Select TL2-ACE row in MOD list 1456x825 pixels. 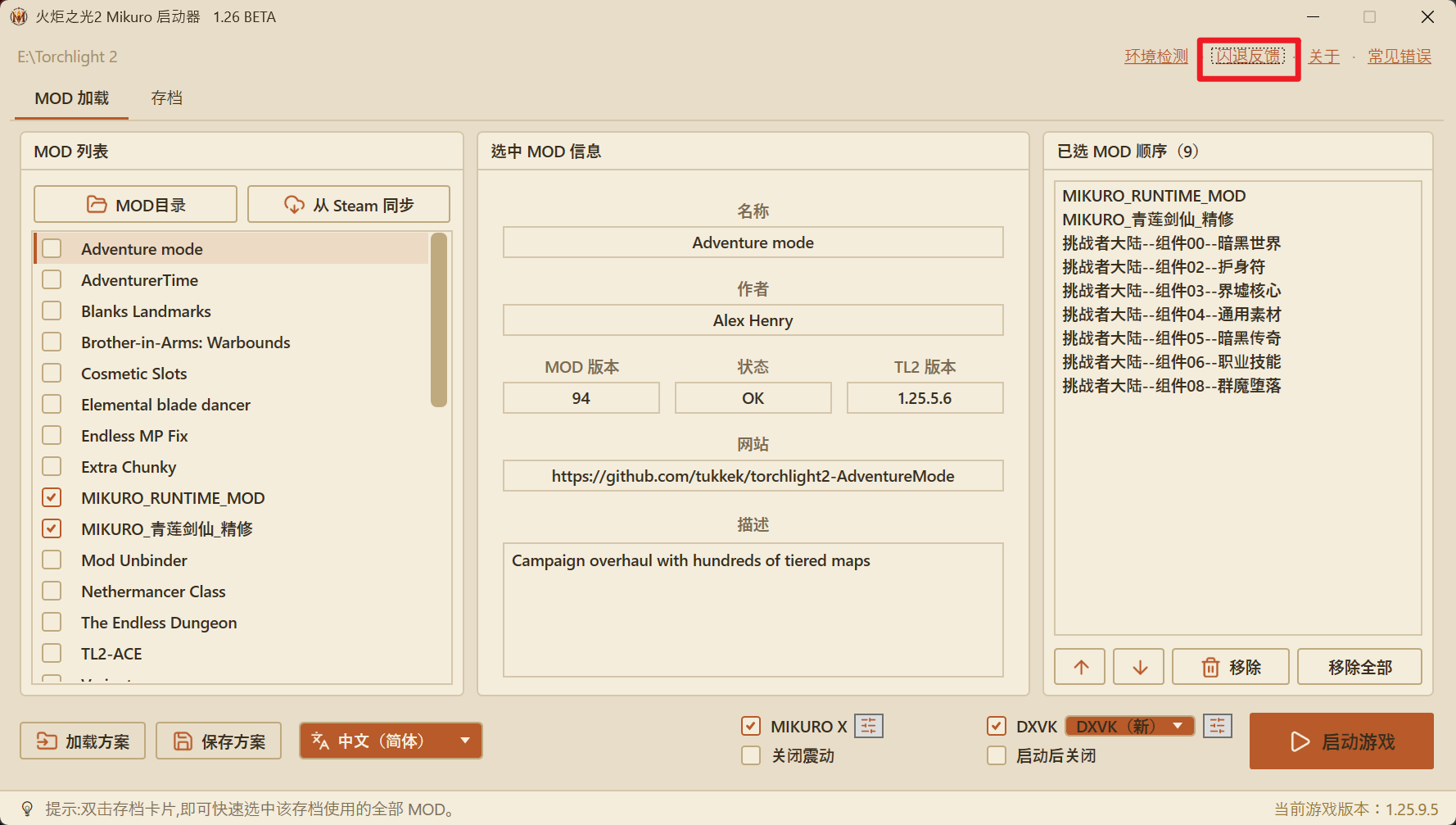pos(231,654)
